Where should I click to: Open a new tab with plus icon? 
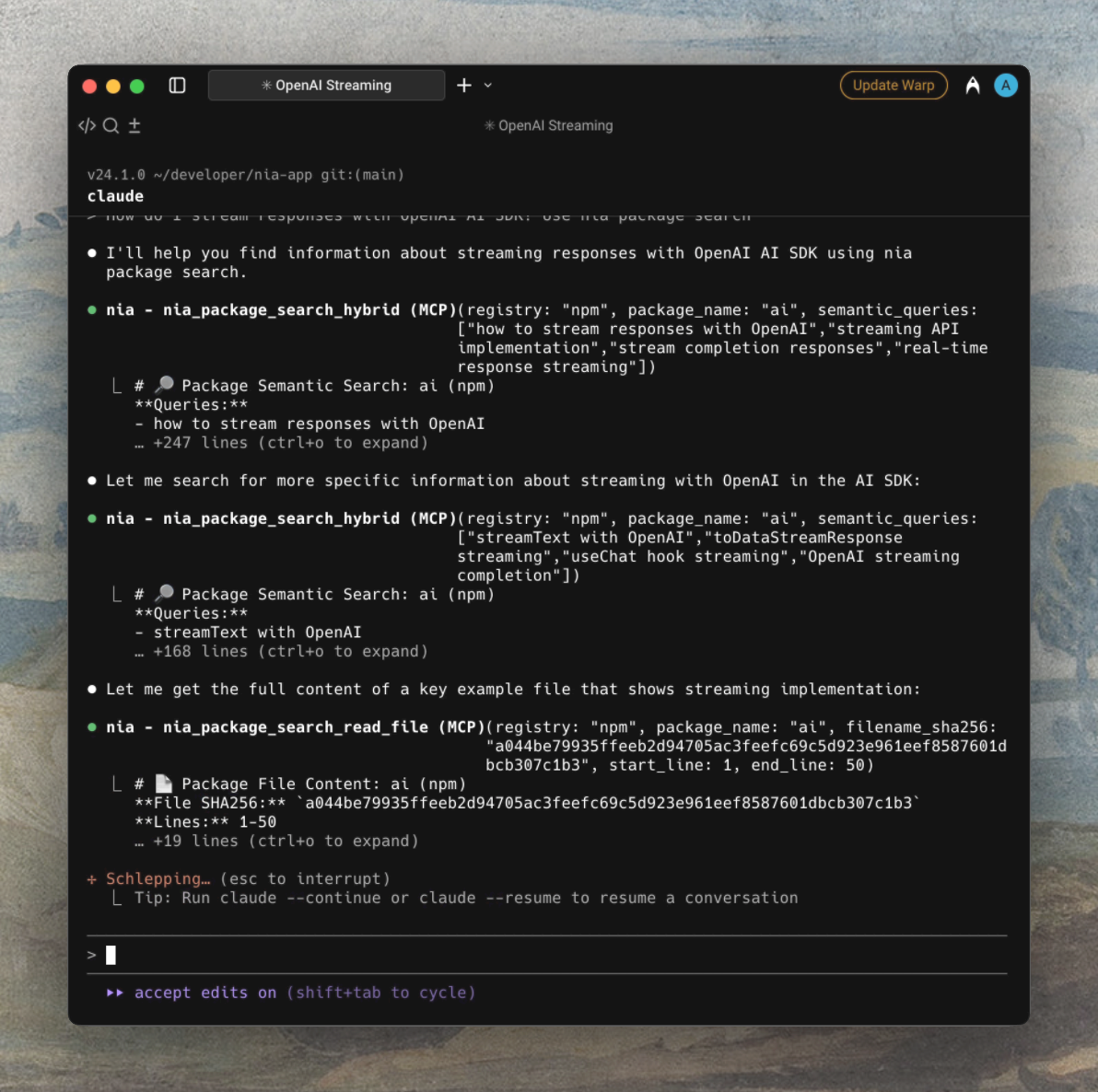tap(463, 86)
